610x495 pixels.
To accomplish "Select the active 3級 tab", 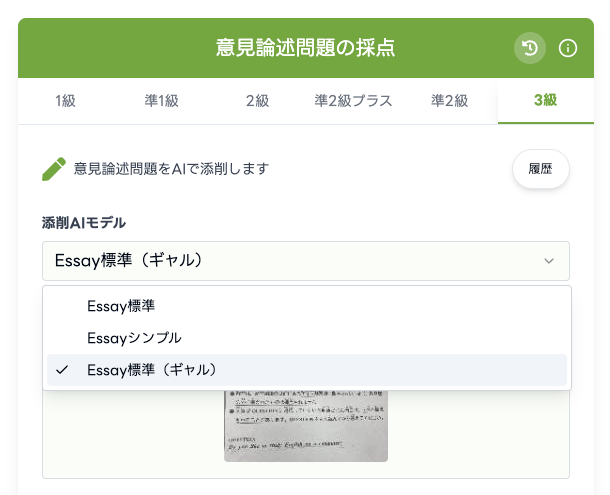I will [x=545, y=100].
